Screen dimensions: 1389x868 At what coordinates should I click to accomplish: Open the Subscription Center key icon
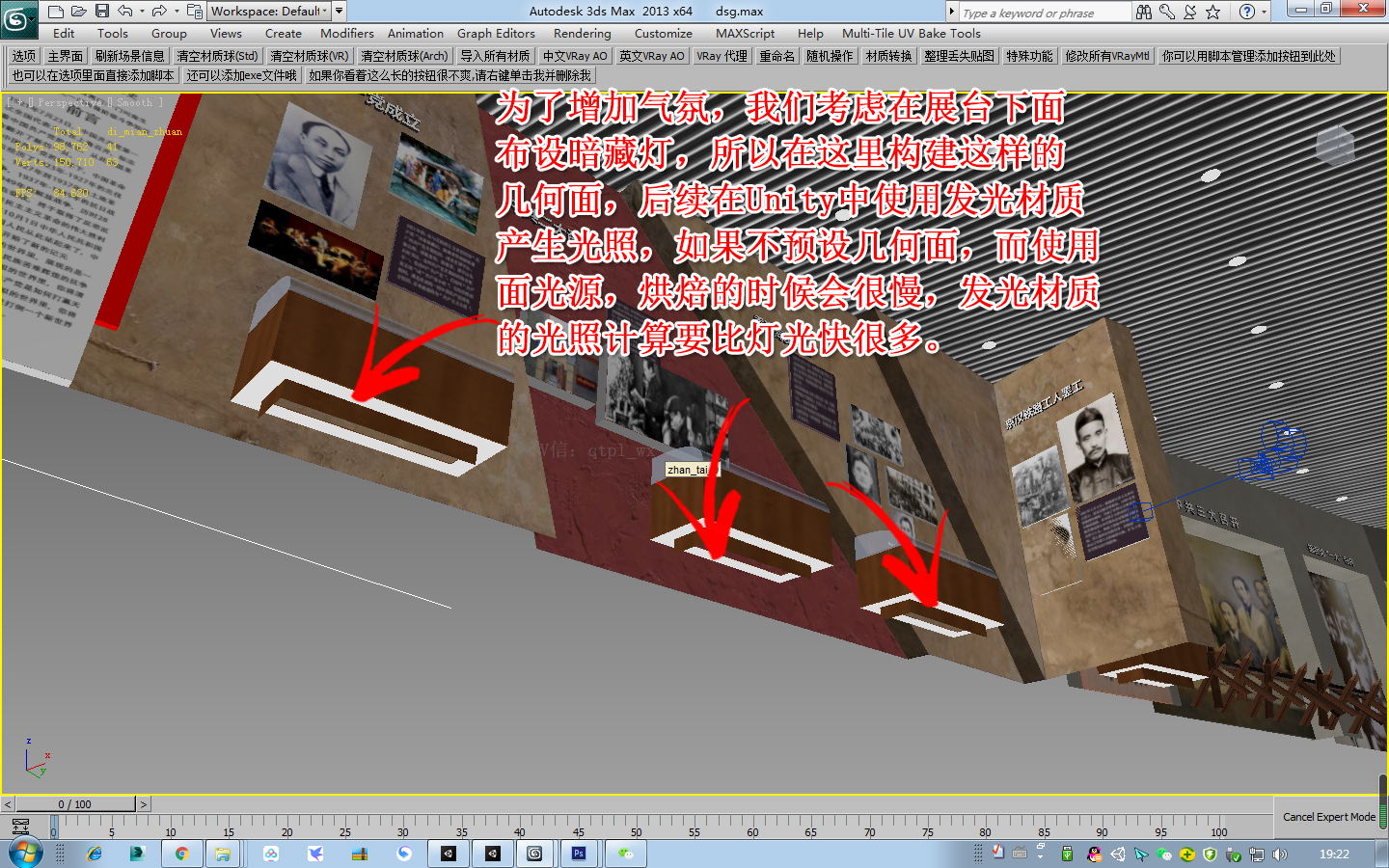click(1167, 12)
